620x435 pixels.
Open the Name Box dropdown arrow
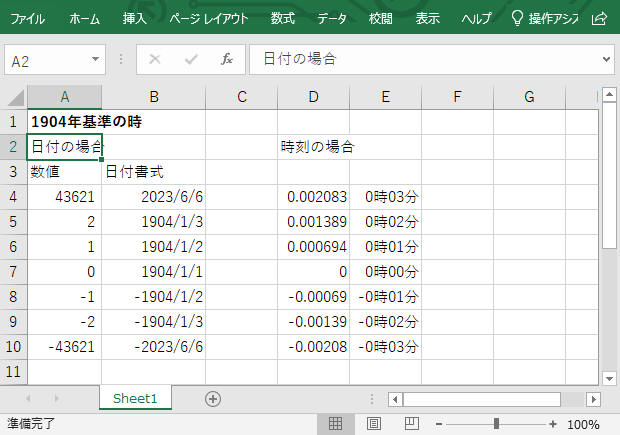coord(96,60)
